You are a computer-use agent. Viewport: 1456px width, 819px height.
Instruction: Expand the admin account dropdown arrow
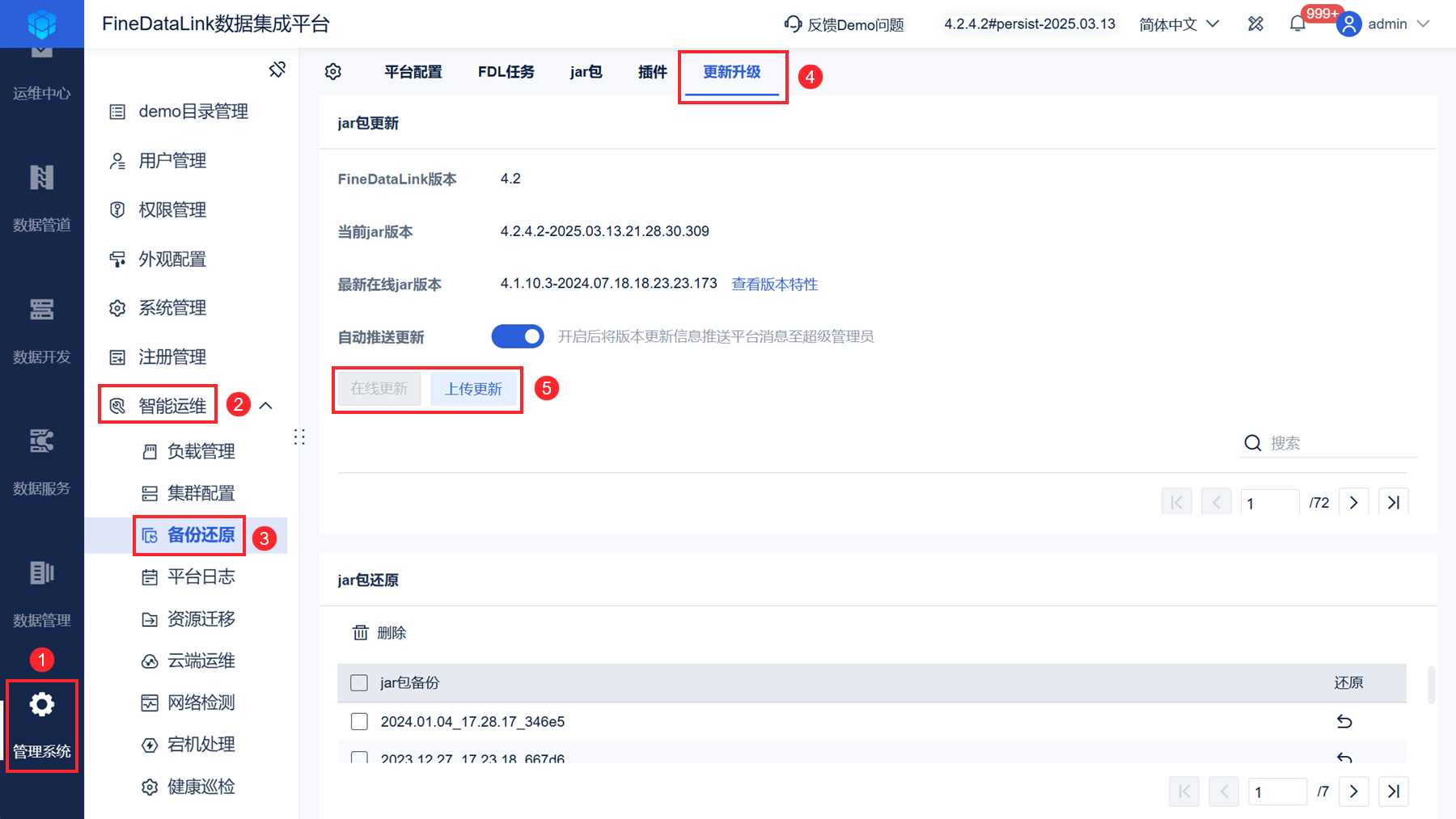point(1424,24)
